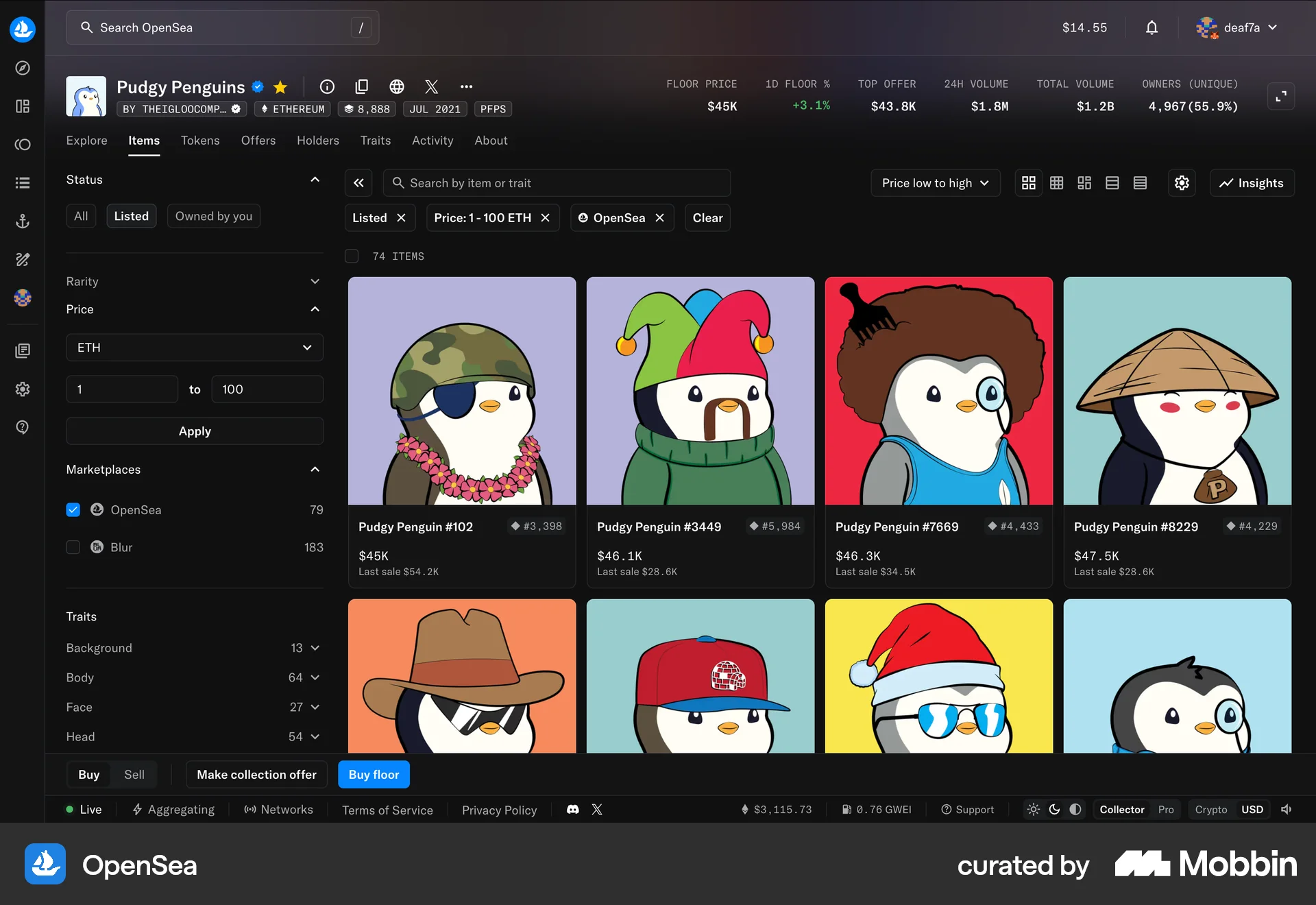Open Discord from the footer icon
1316x905 pixels.
click(573, 810)
